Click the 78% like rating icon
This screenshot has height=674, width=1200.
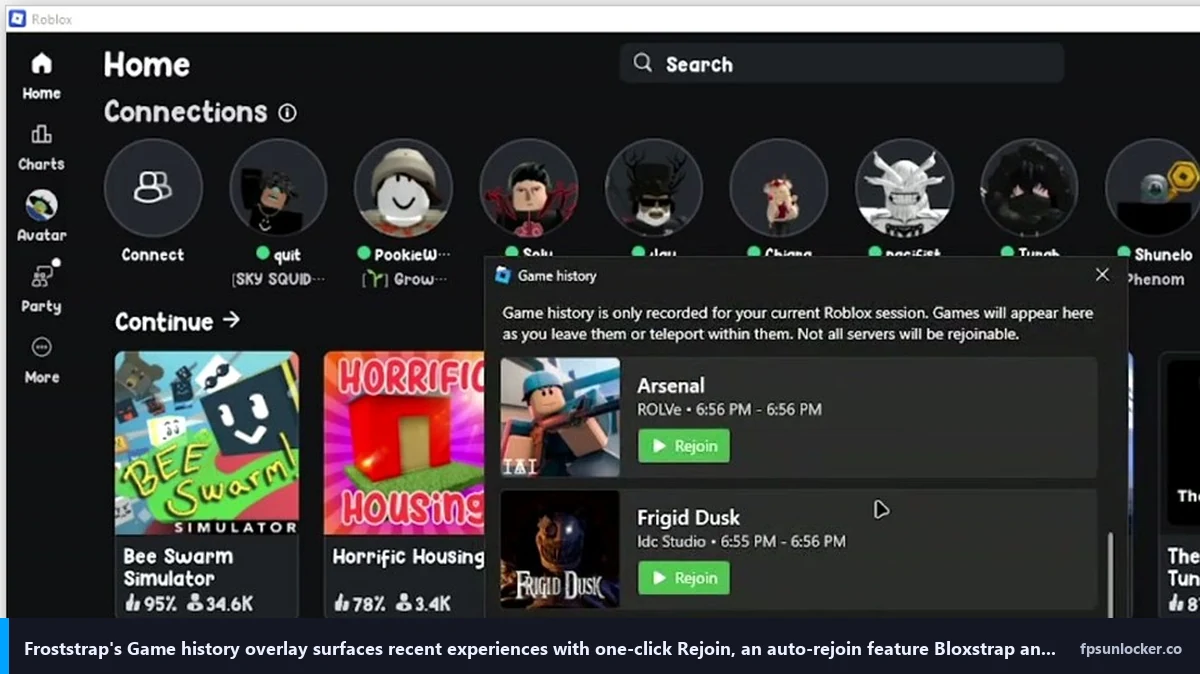[342, 603]
